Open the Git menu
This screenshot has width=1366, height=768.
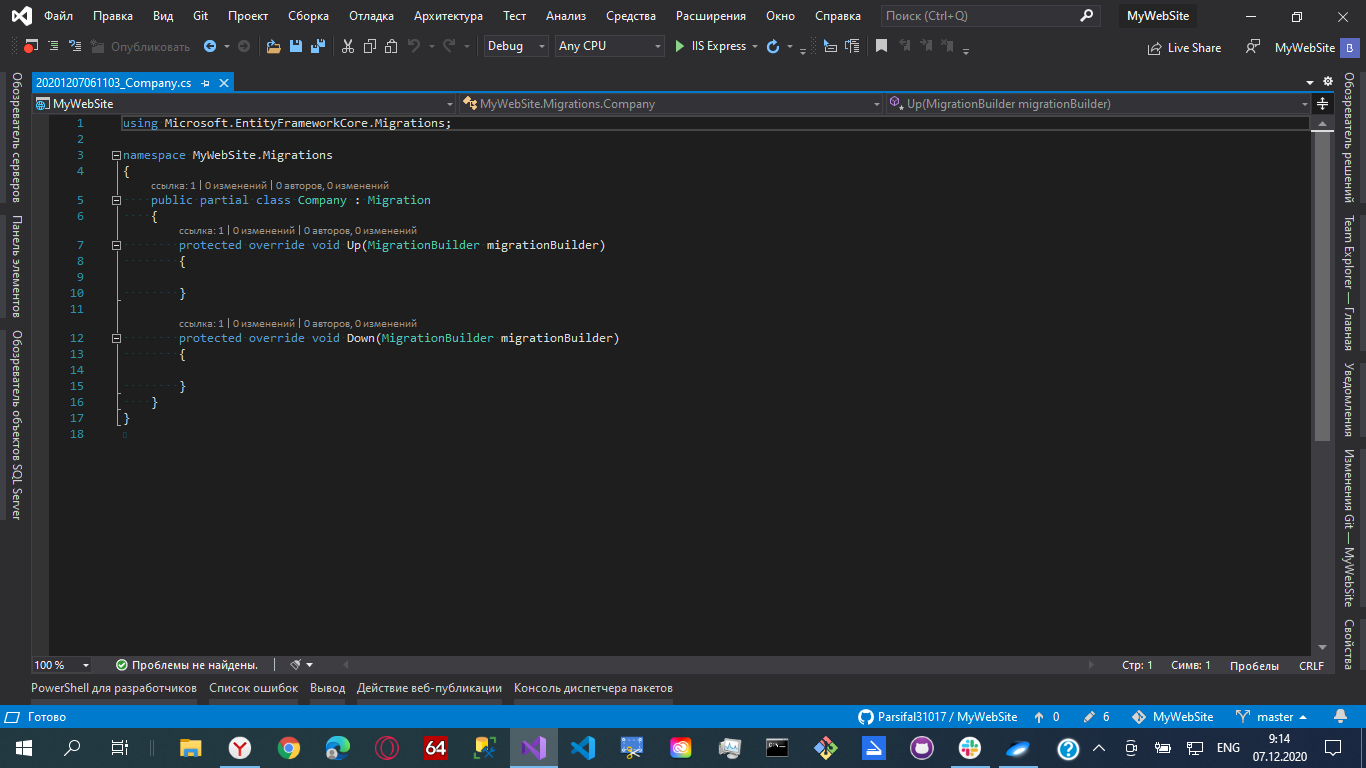tap(200, 16)
